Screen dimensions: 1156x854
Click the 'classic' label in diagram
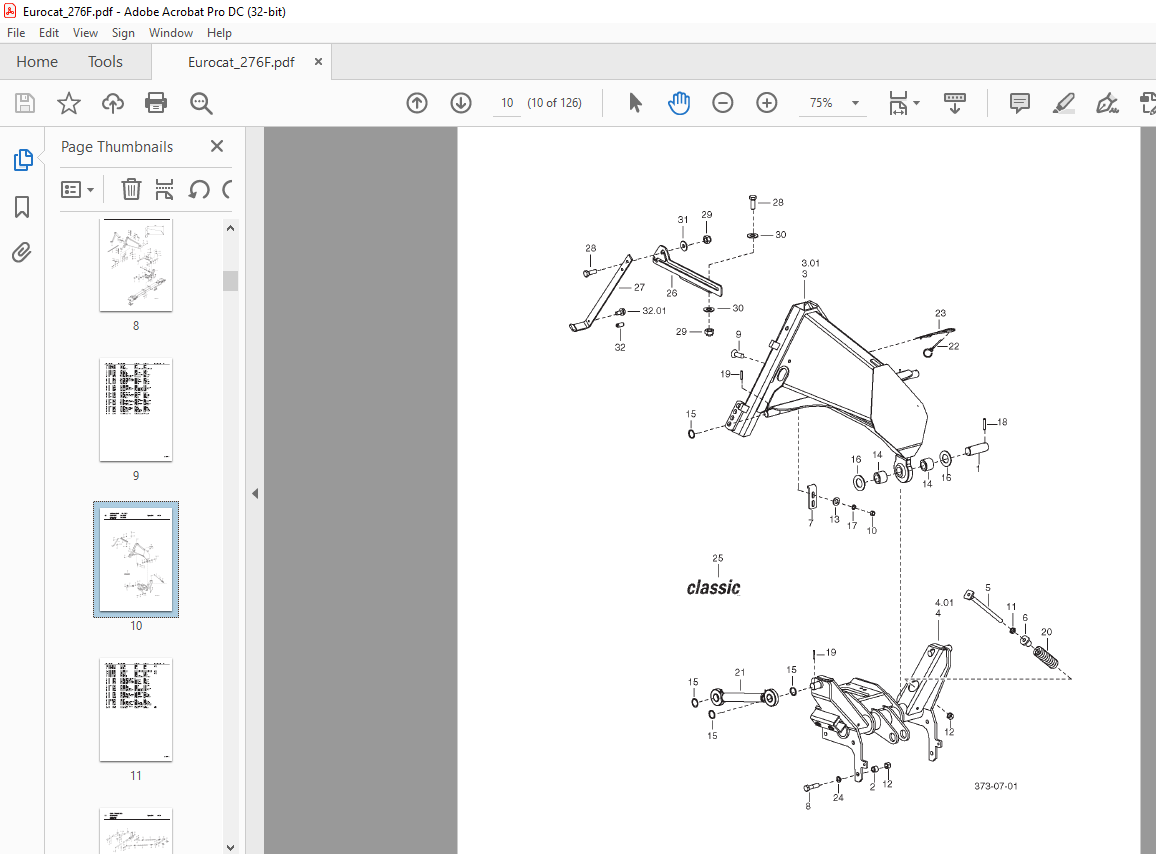point(713,588)
